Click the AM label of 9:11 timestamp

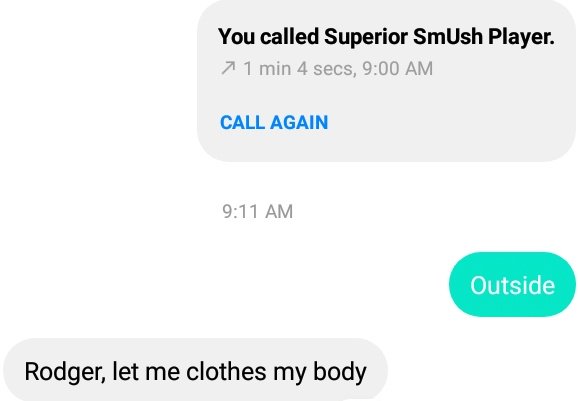coord(279,212)
